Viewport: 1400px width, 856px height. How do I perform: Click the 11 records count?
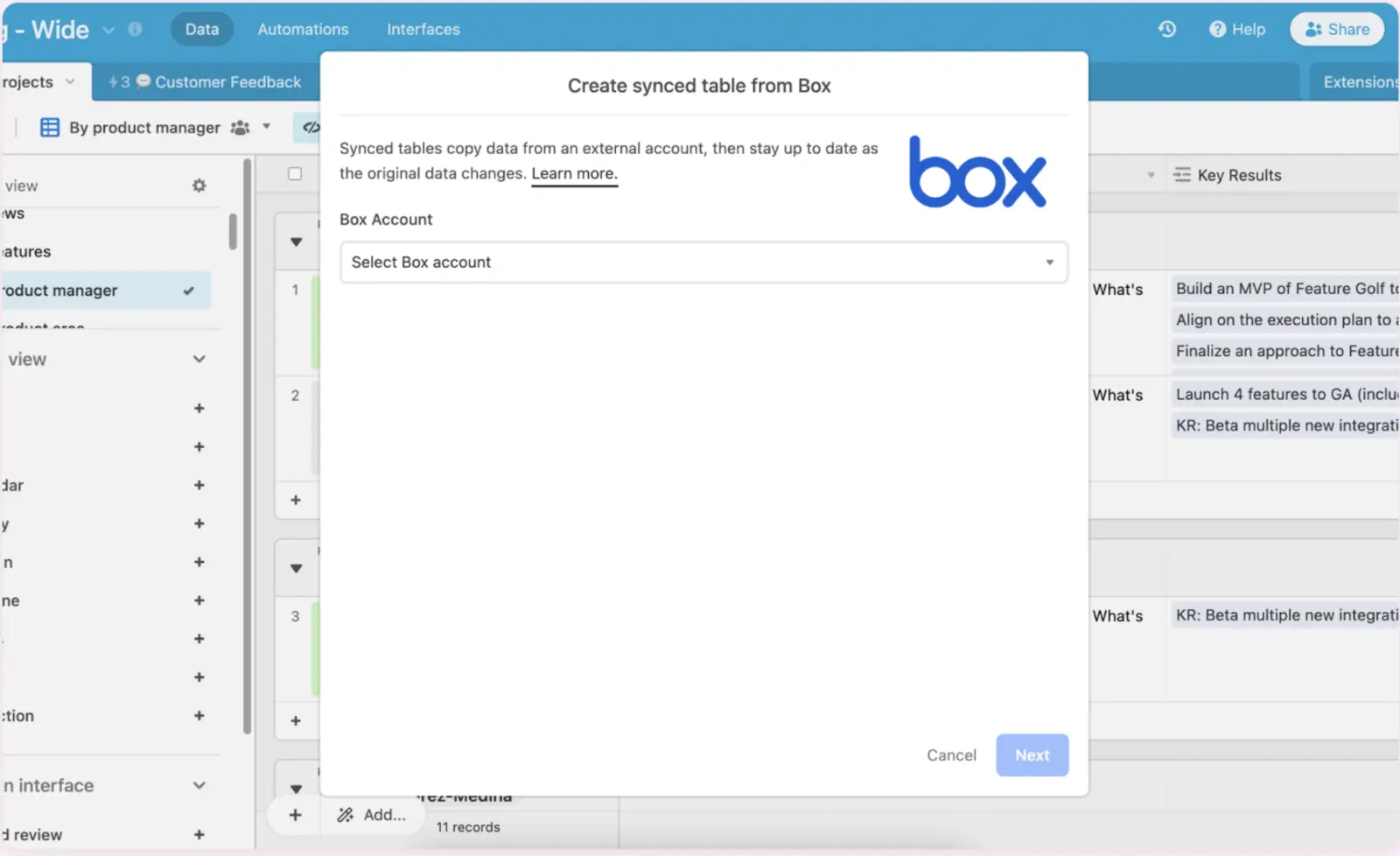click(468, 827)
